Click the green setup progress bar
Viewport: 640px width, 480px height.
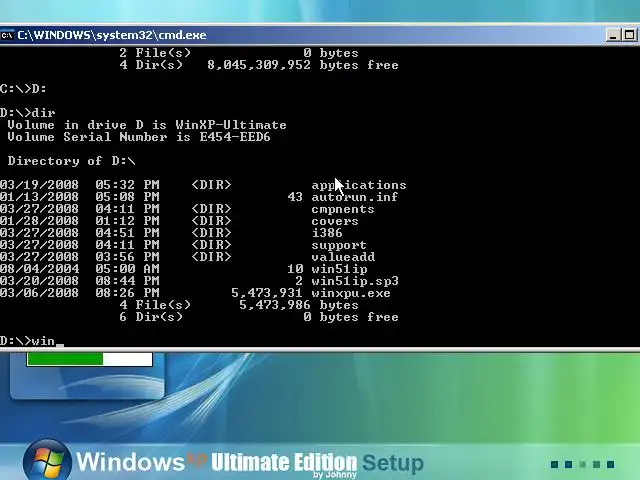[89, 359]
